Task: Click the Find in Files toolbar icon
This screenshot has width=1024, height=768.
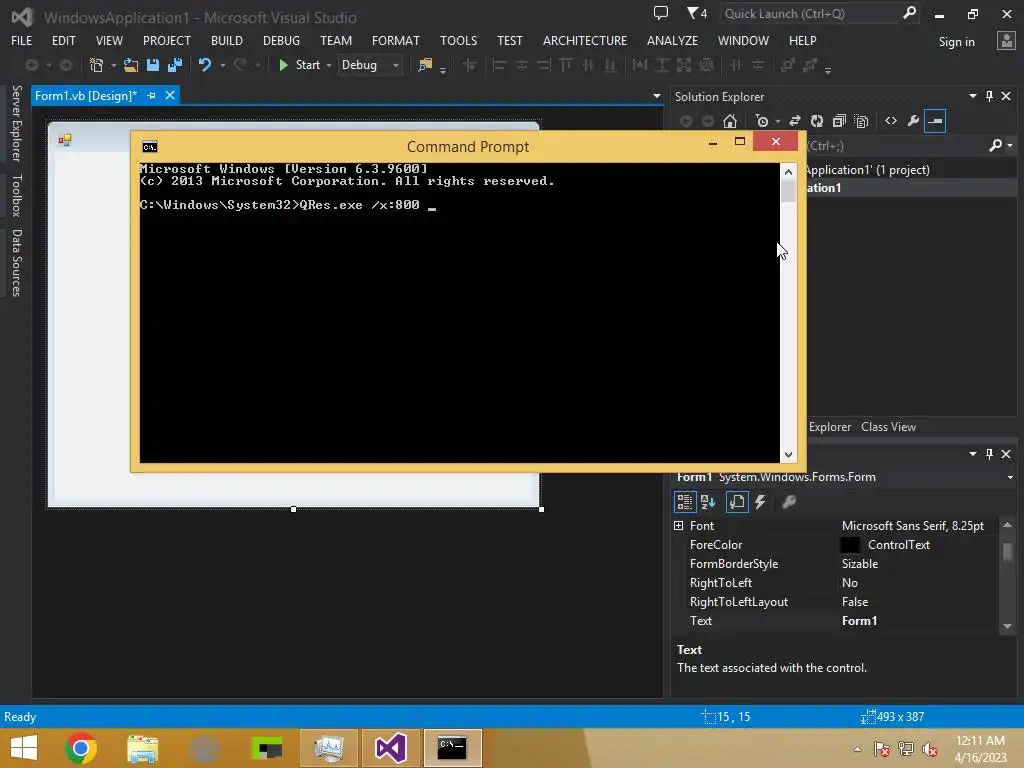Action: click(x=425, y=65)
